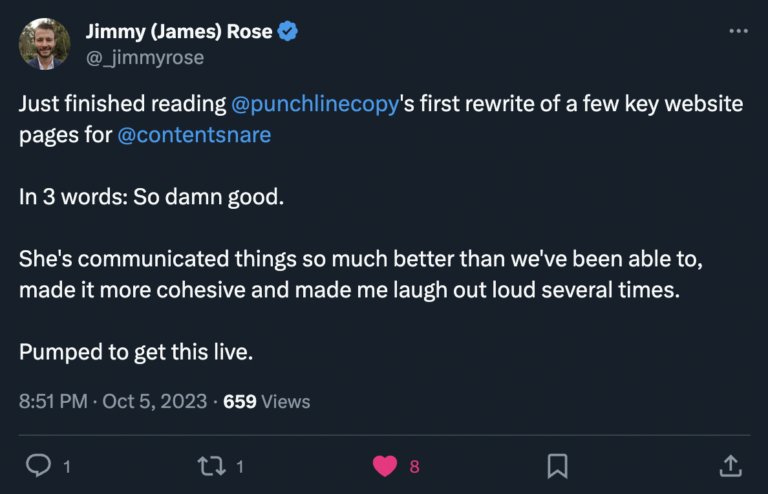The width and height of the screenshot is (768, 494).
Task: Open the @contentsnare mention link
Action: (194, 134)
